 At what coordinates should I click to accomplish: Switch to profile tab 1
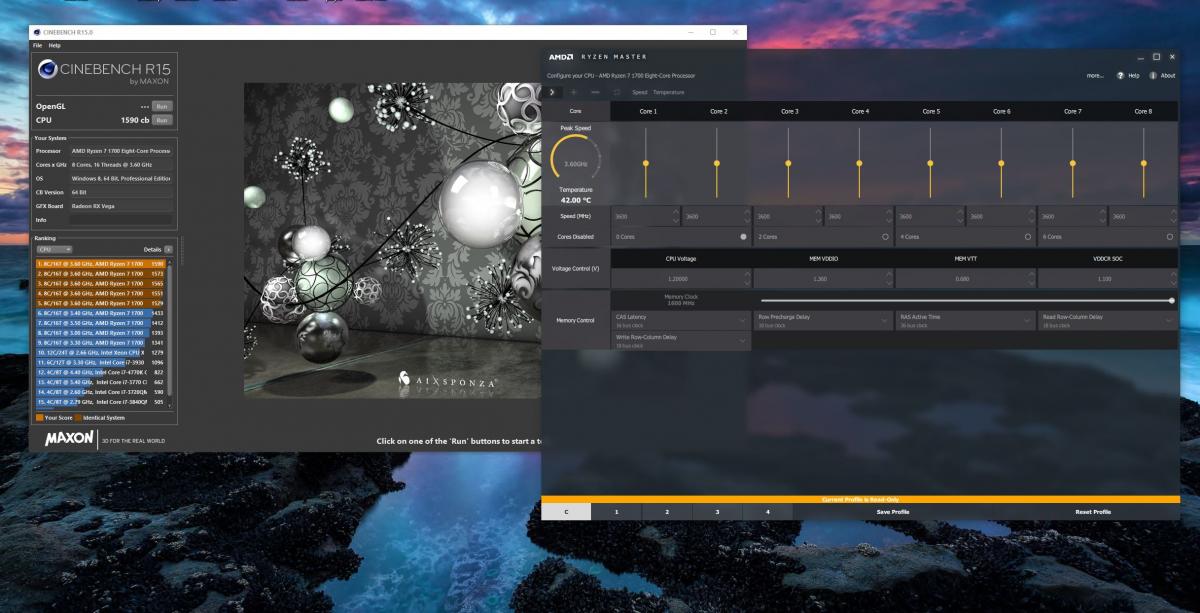pyautogui.click(x=616, y=511)
